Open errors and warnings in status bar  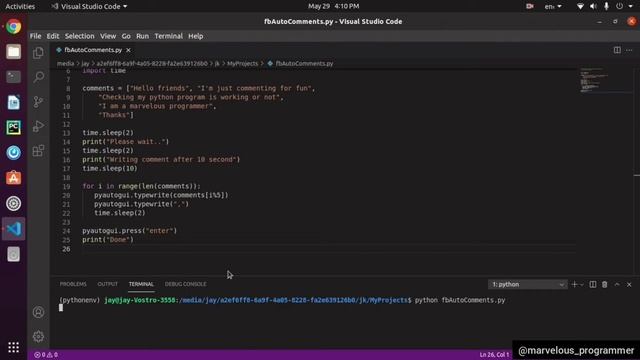coord(46,355)
